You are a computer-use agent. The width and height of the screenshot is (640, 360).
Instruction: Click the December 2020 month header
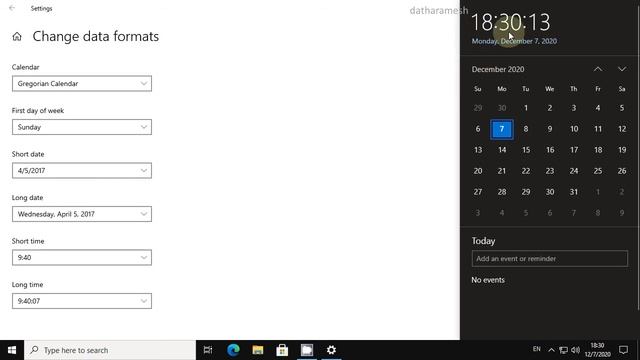498,69
